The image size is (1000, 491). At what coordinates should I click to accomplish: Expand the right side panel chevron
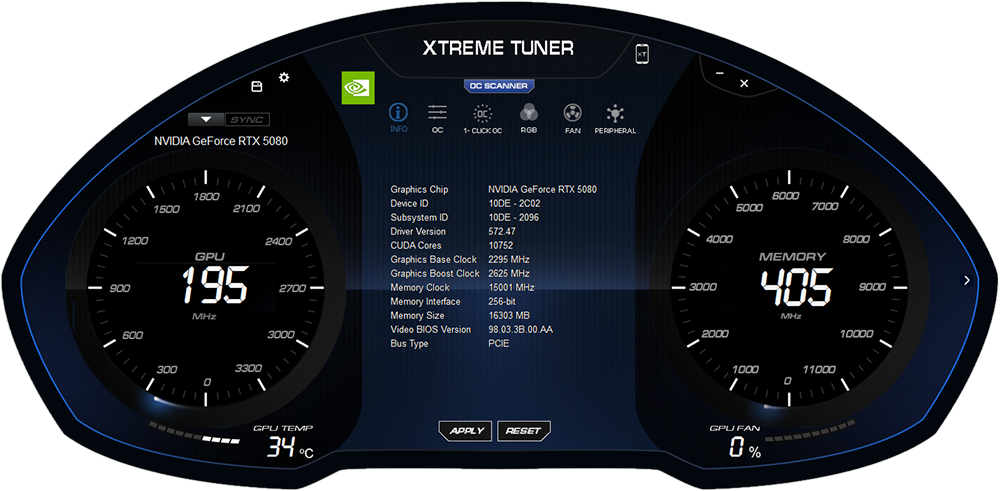(x=967, y=280)
